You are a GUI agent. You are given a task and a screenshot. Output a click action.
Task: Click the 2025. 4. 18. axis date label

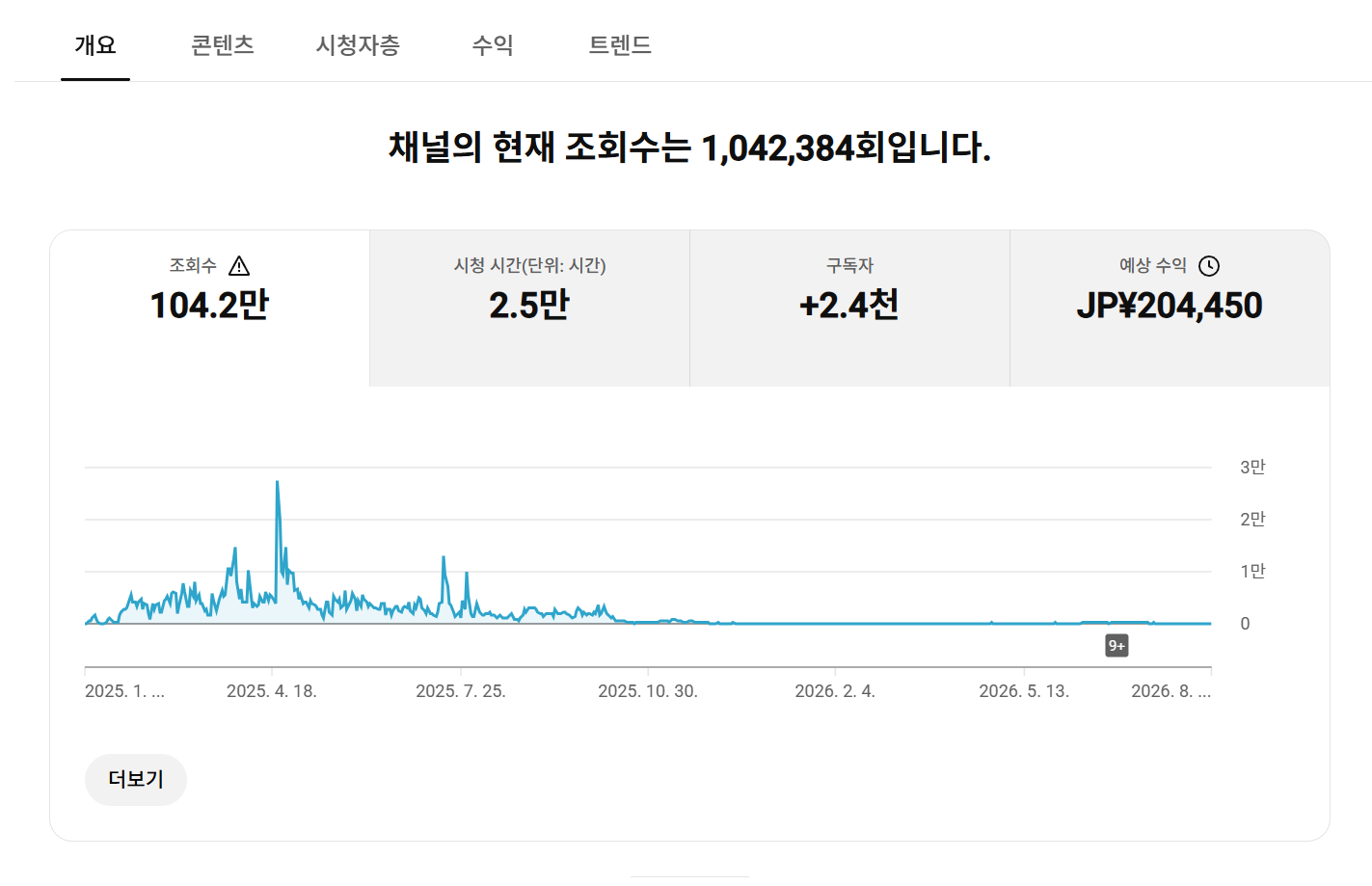point(272,691)
